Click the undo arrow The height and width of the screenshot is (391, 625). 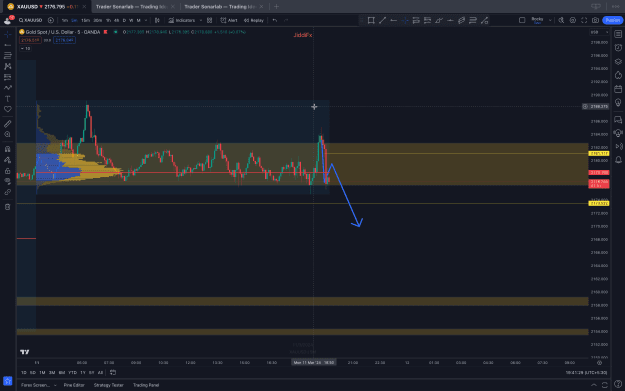tap(275, 20)
